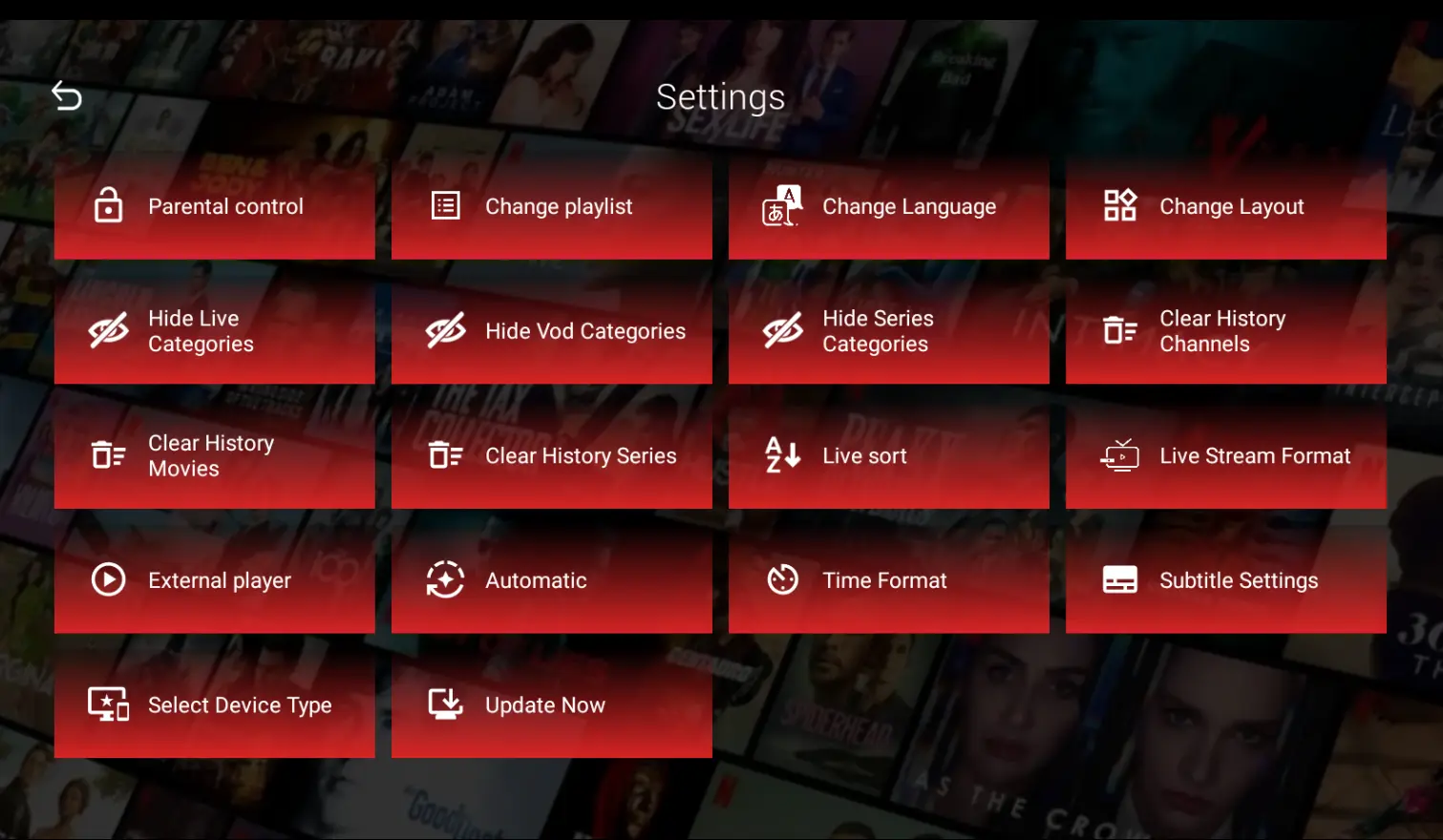Open the "Hide Live Categories" label
1443x840 pixels.
click(x=201, y=331)
